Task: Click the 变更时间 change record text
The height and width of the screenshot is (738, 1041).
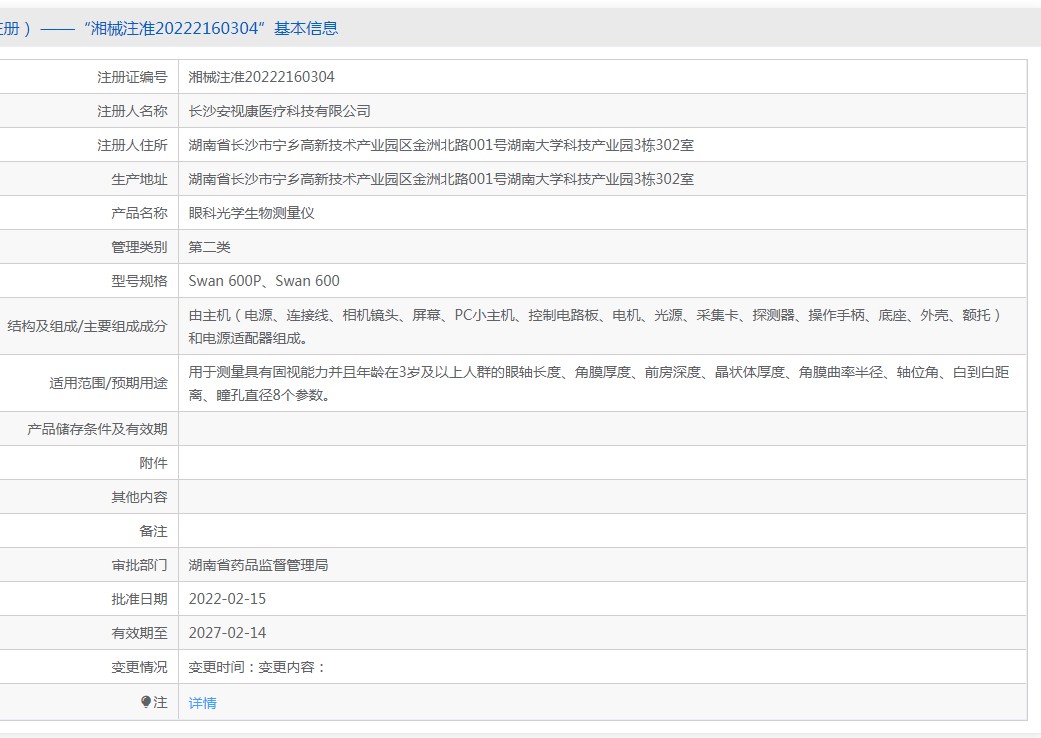Action: pos(258,667)
